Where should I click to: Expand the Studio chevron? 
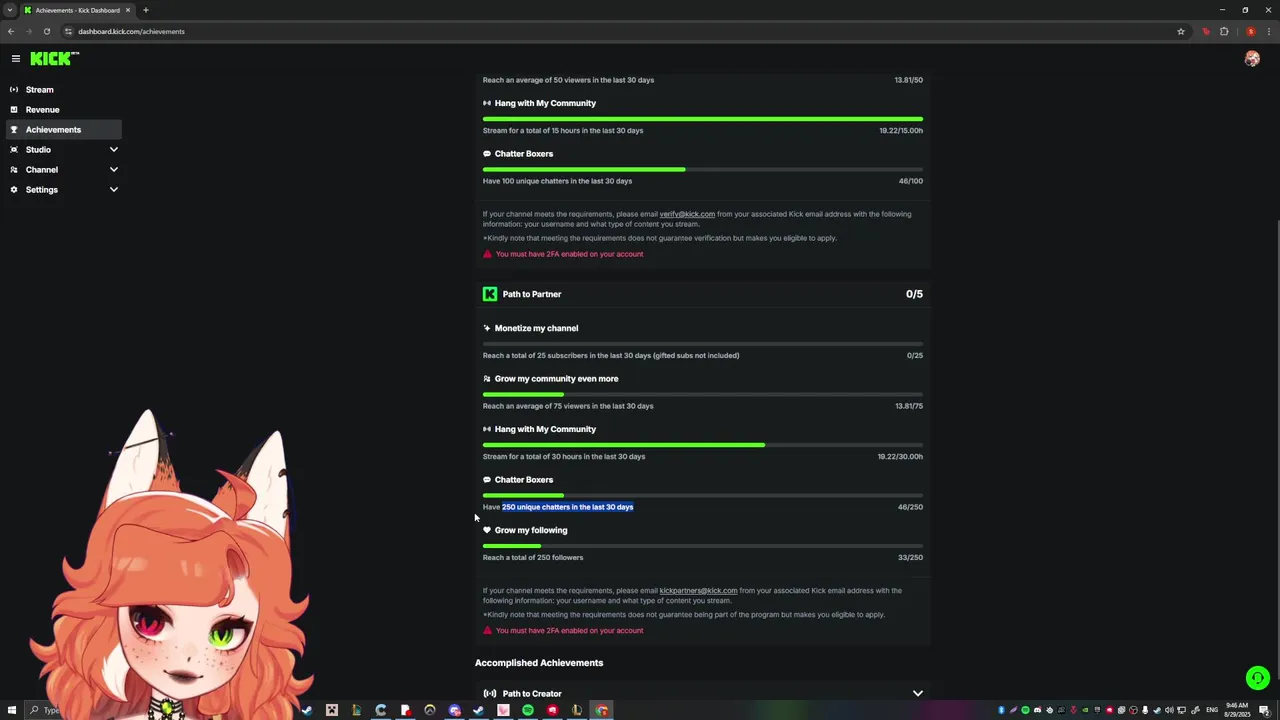(113, 150)
